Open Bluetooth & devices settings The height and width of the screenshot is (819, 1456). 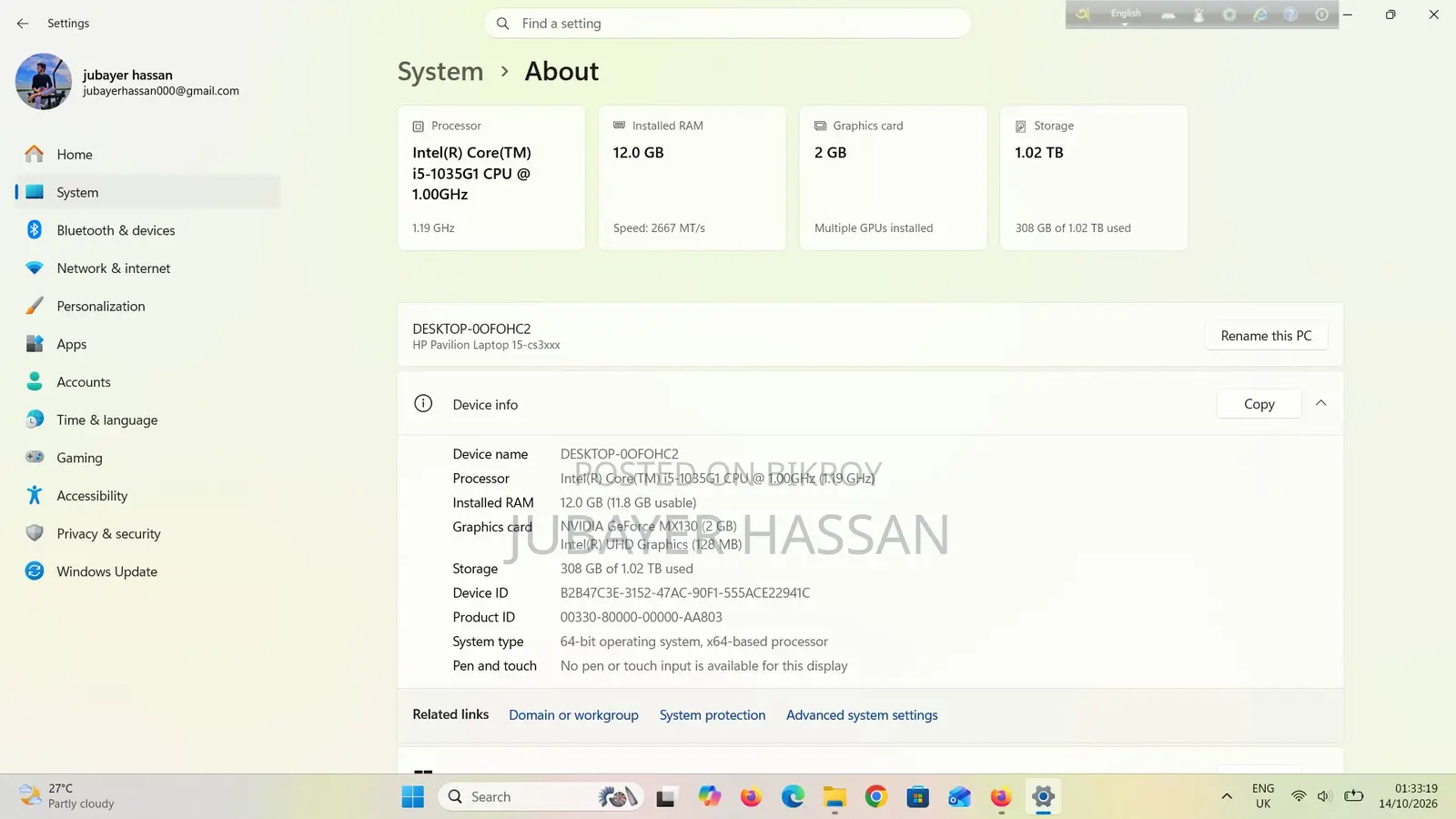tap(148, 230)
